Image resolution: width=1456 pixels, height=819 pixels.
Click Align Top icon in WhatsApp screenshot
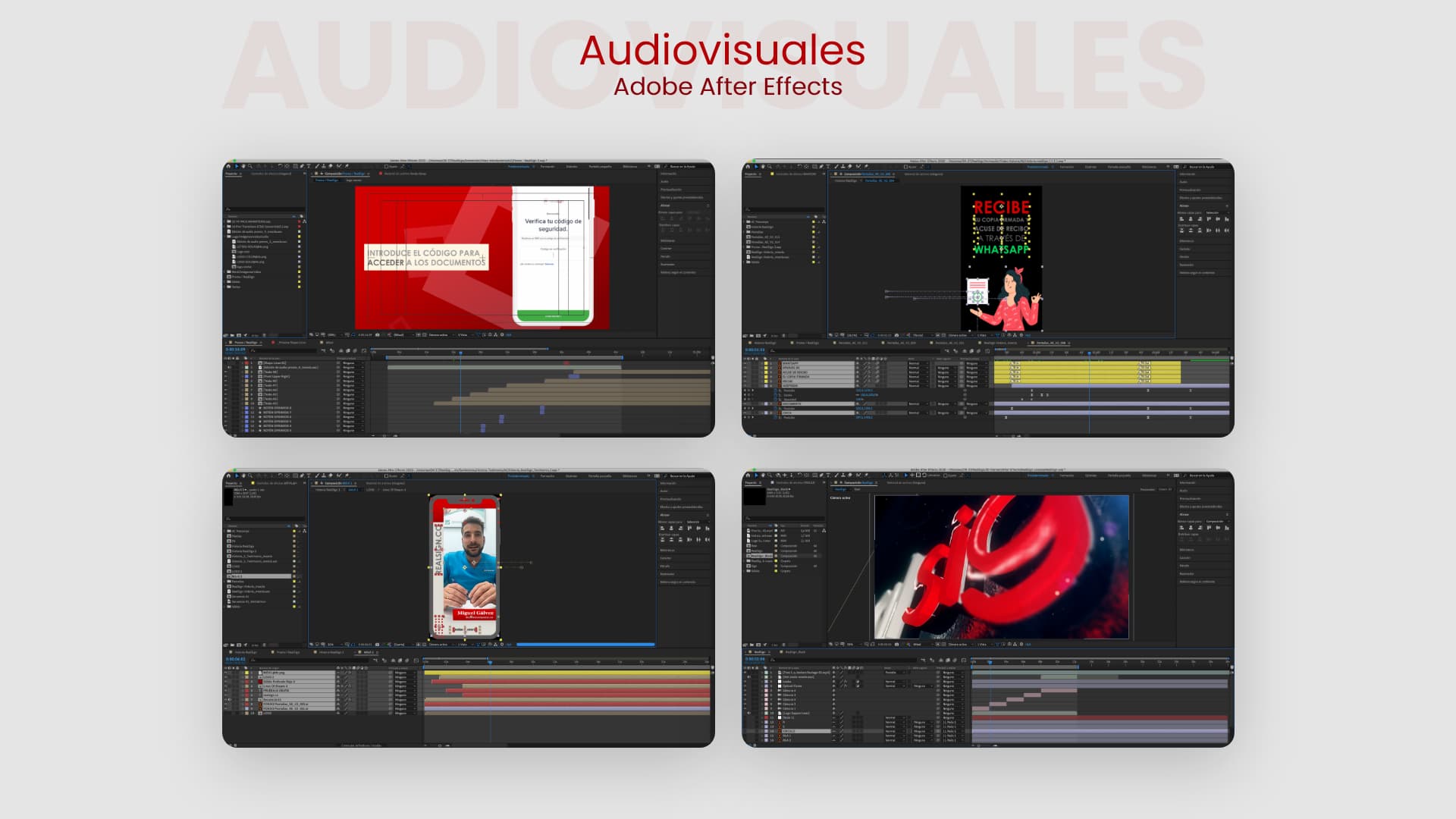pyautogui.click(x=1209, y=219)
